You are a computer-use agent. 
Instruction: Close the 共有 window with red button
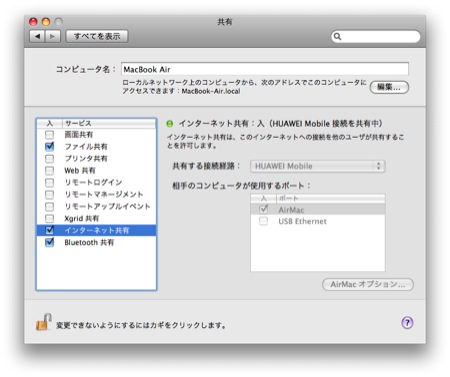click(33, 22)
